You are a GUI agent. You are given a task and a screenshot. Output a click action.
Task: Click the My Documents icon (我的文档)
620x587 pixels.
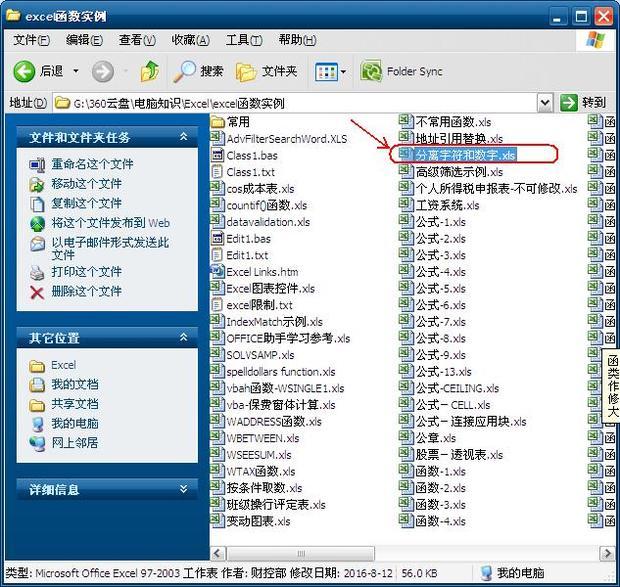tap(37, 385)
